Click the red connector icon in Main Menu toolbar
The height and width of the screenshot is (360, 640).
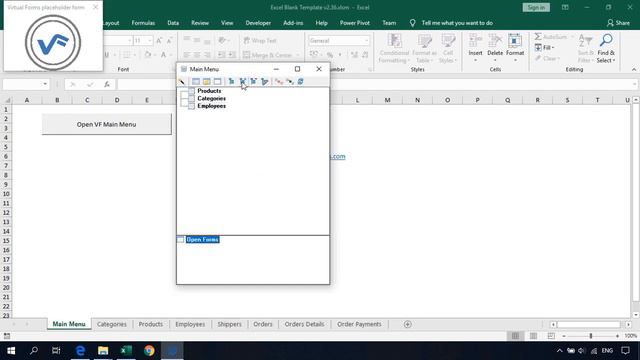tap(279, 82)
